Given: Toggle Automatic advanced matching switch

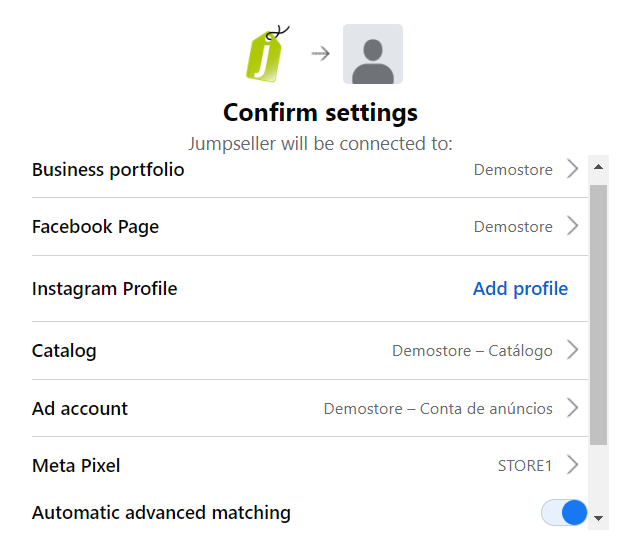Looking at the screenshot, I should pyautogui.click(x=564, y=513).
